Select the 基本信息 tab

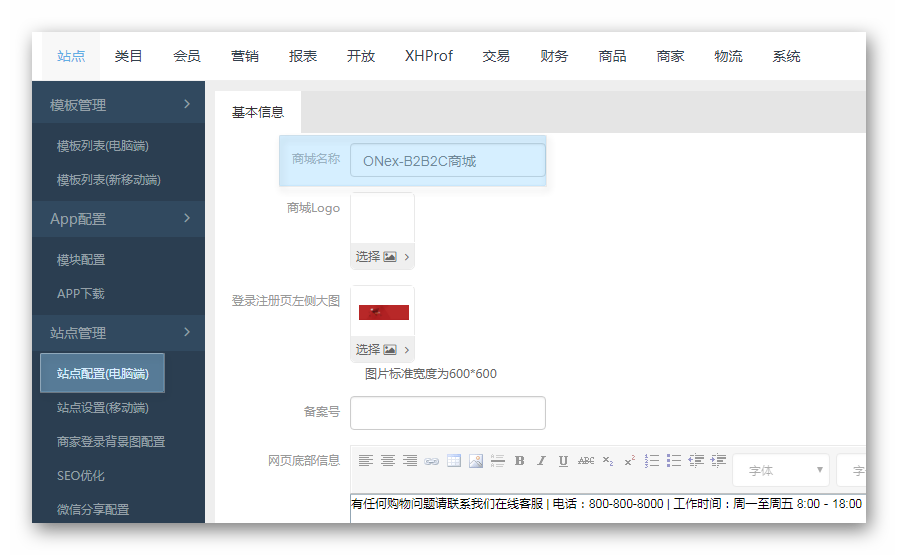click(x=258, y=112)
